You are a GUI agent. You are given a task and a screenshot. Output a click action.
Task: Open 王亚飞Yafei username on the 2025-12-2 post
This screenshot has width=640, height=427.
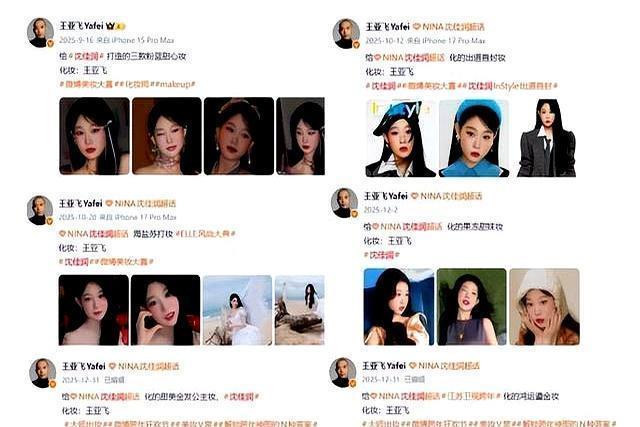pyautogui.click(x=385, y=196)
